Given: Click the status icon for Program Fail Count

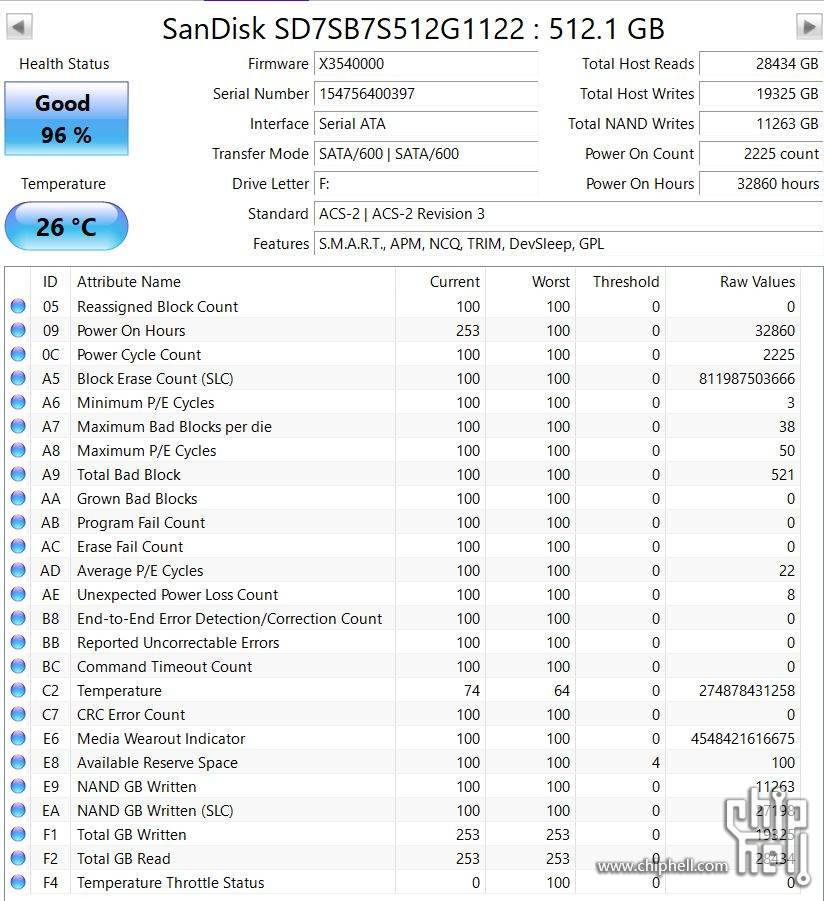Looking at the screenshot, I should pyautogui.click(x=18, y=522).
